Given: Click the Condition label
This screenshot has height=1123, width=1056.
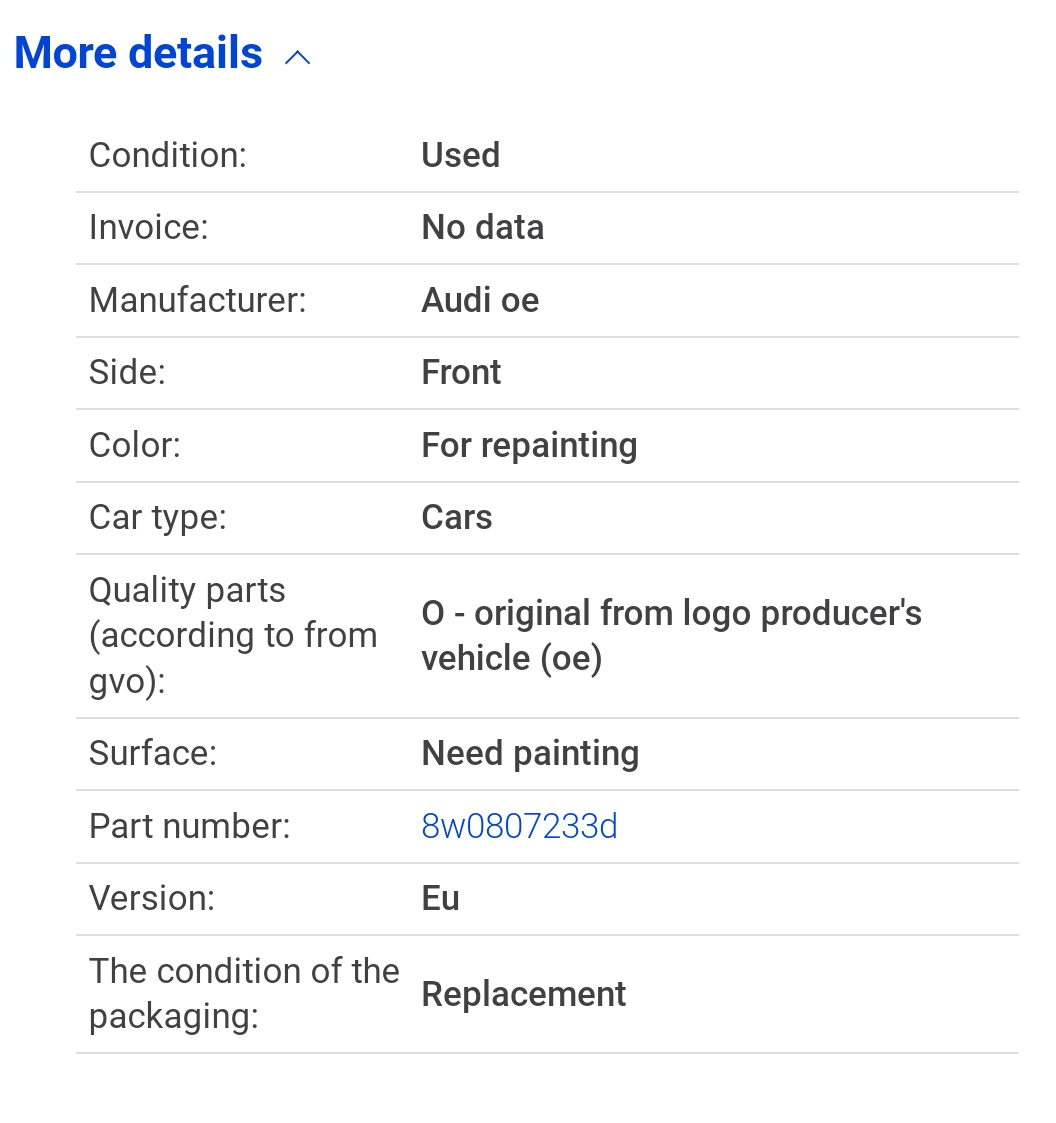Looking at the screenshot, I should pyautogui.click(x=168, y=155).
